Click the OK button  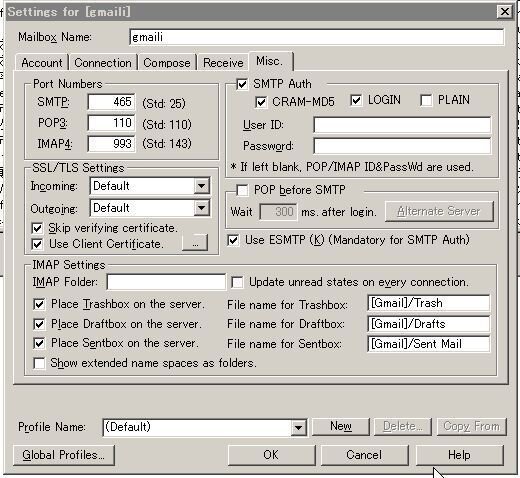(x=271, y=455)
